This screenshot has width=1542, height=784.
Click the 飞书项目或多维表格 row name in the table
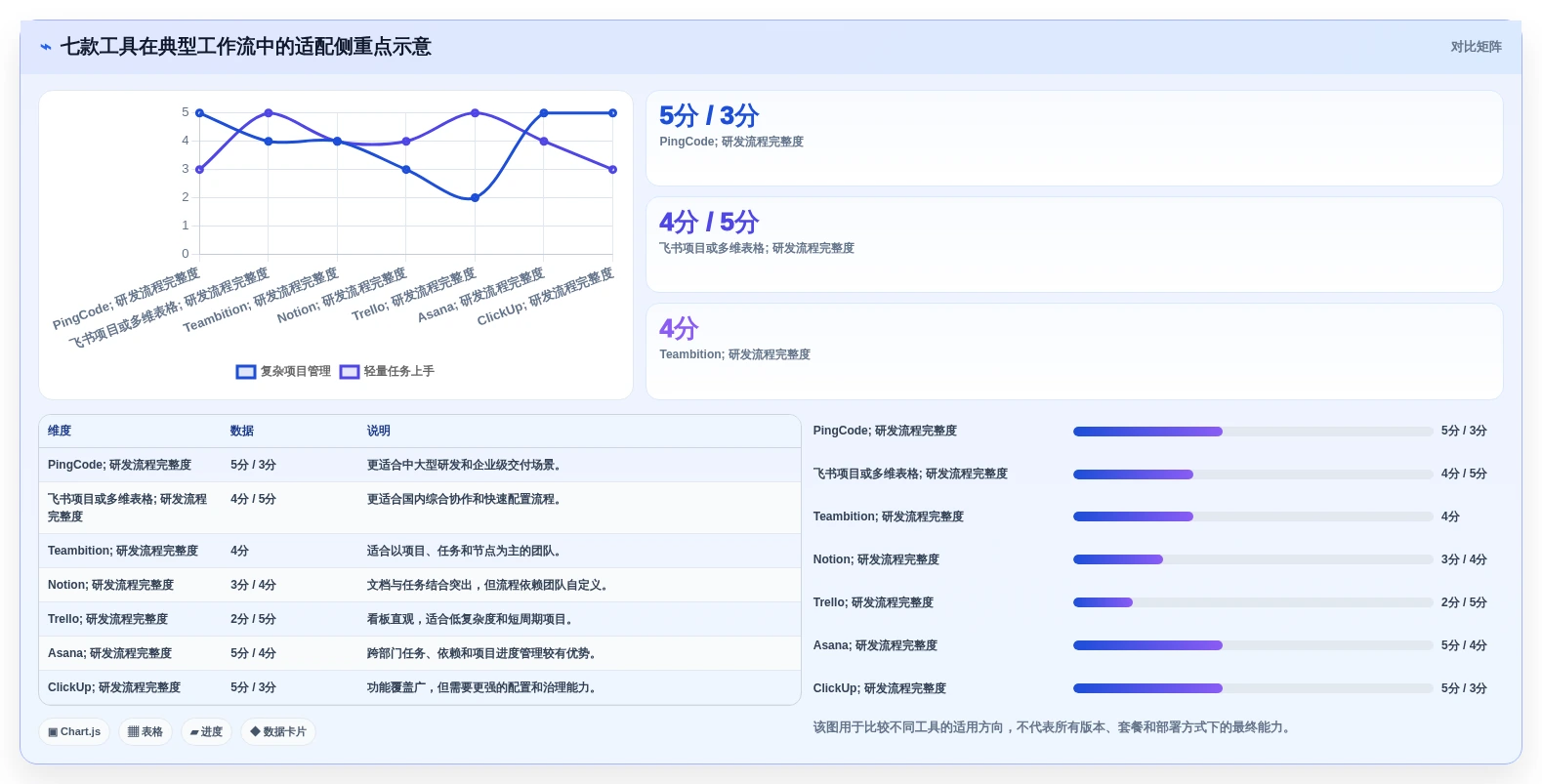pyautogui.click(x=127, y=508)
